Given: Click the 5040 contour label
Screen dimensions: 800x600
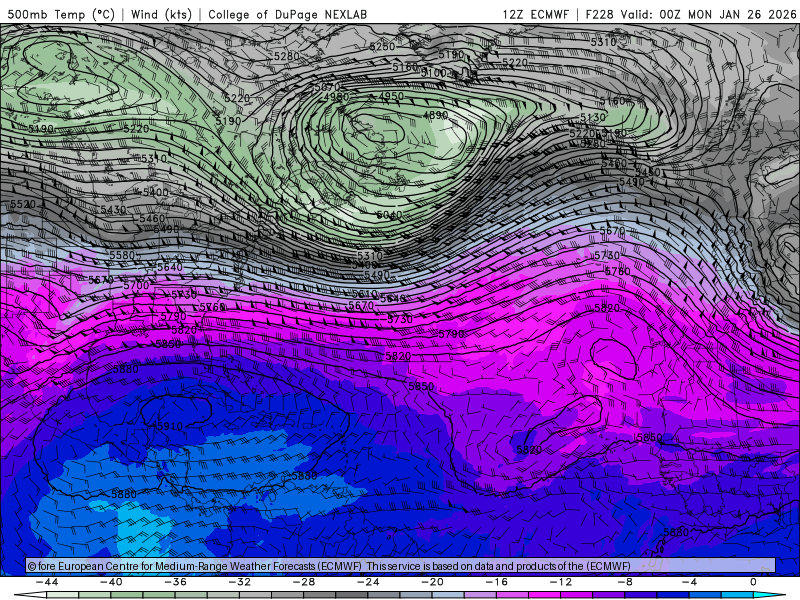Looking at the screenshot, I should tap(389, 215).
